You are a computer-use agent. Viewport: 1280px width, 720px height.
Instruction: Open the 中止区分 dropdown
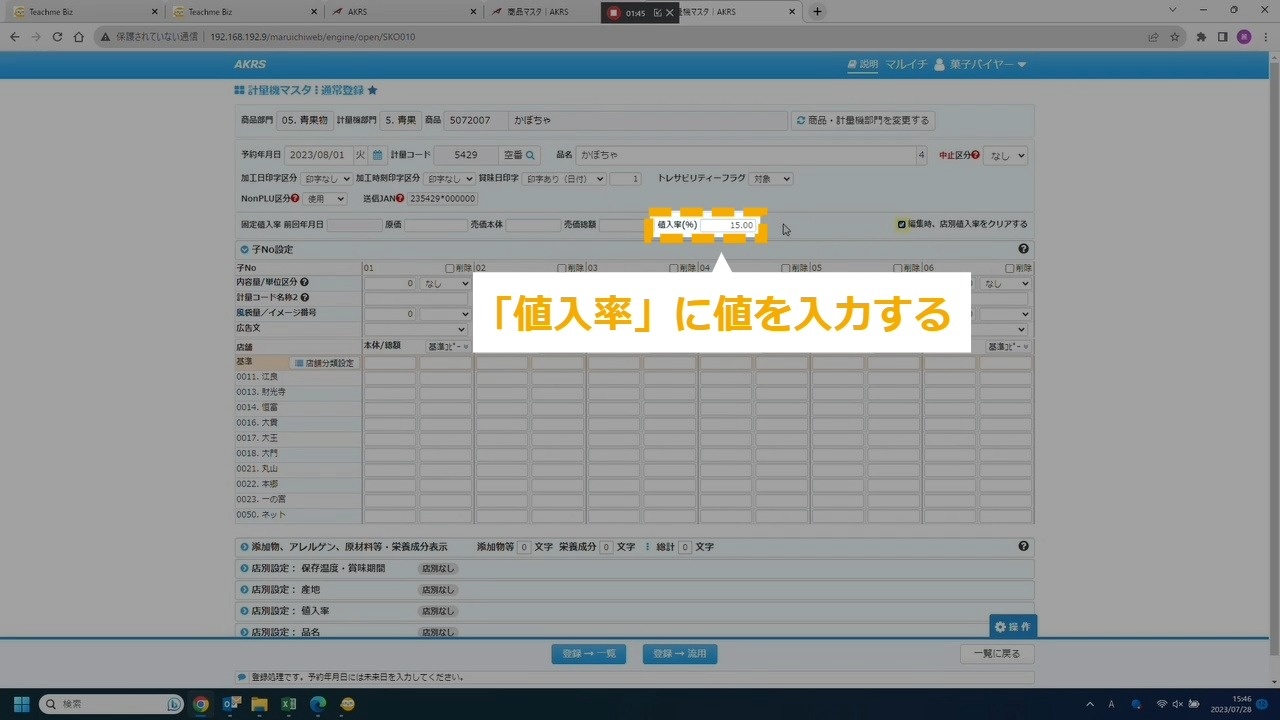coord(1005,156)
